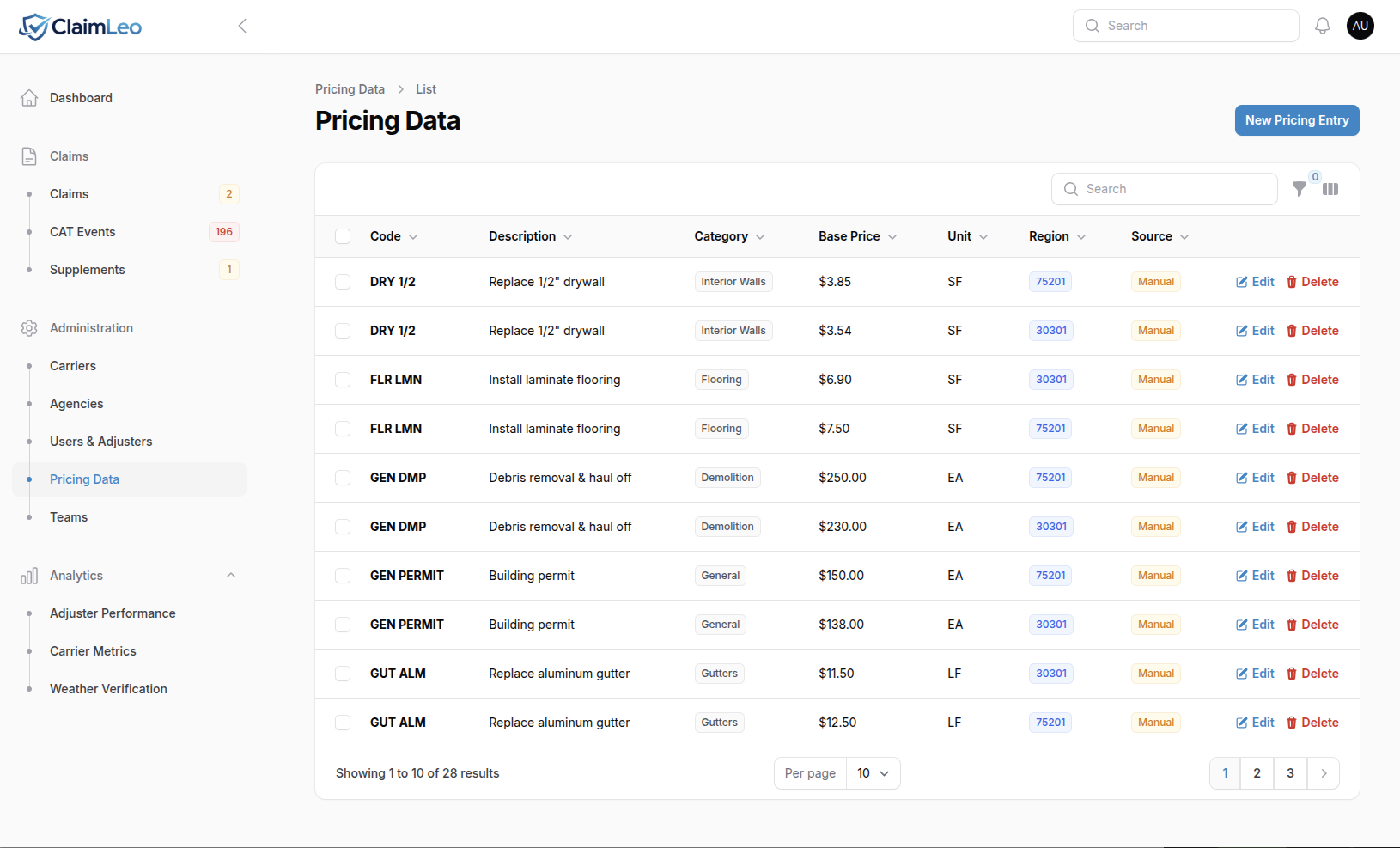1400x848 pixels.
Task: Check the row checkbox for GEN PERMIT $150.00
Action: (343, 576)
